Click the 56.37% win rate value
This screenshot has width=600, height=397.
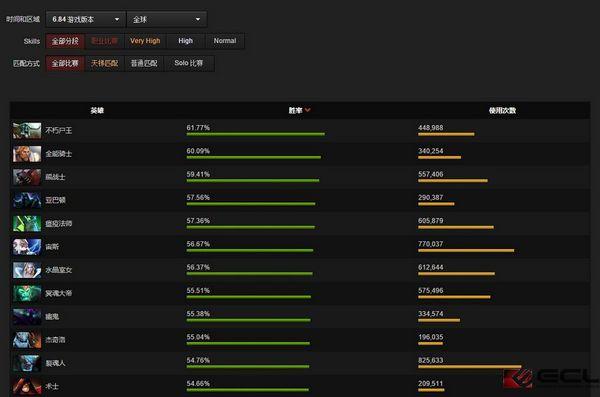click(198, 267)
